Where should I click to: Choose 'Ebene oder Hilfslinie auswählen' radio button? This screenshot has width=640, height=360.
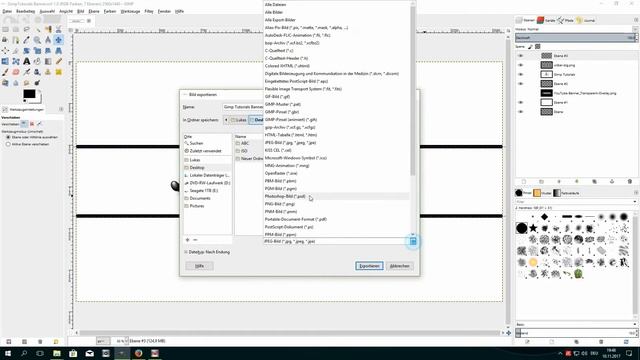pos(8,137)
